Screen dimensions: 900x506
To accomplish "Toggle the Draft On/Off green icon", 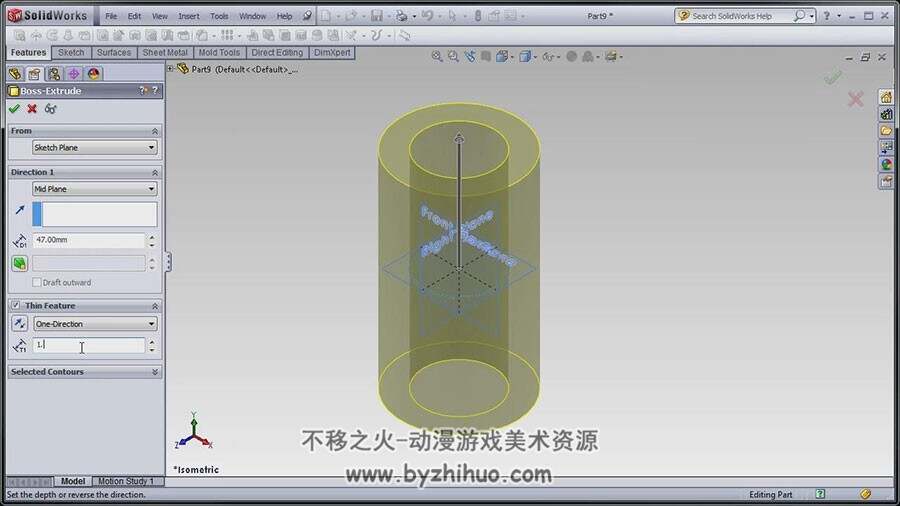I will (x=20, y=263).
